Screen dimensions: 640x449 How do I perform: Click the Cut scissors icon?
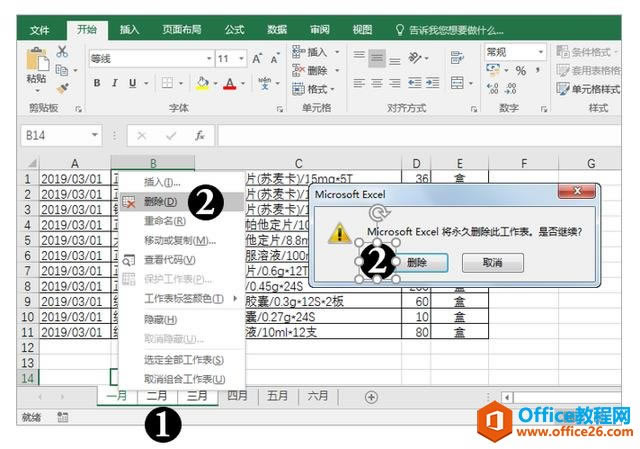tap(62, 51)
